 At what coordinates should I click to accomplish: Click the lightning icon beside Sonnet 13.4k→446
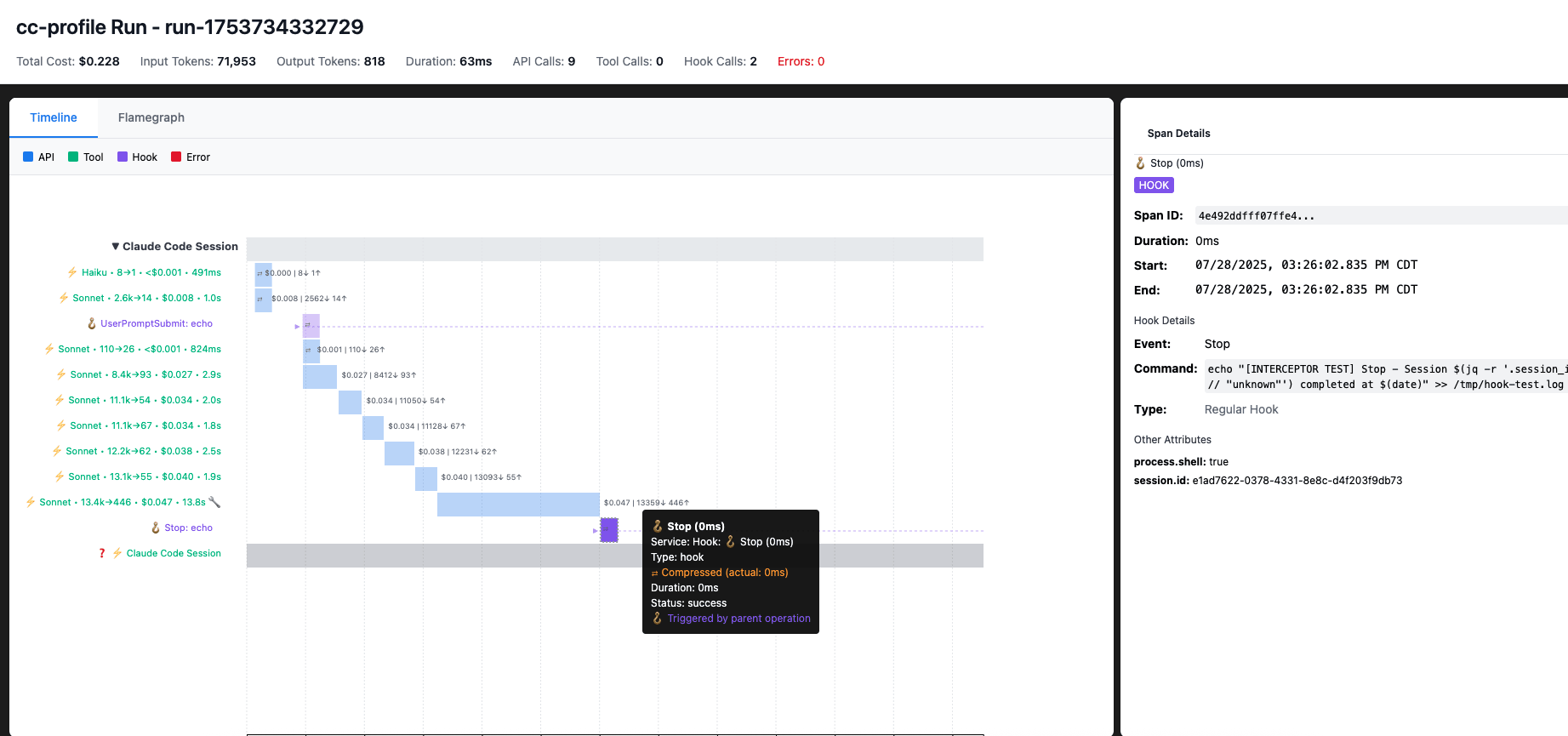point(31,502)
